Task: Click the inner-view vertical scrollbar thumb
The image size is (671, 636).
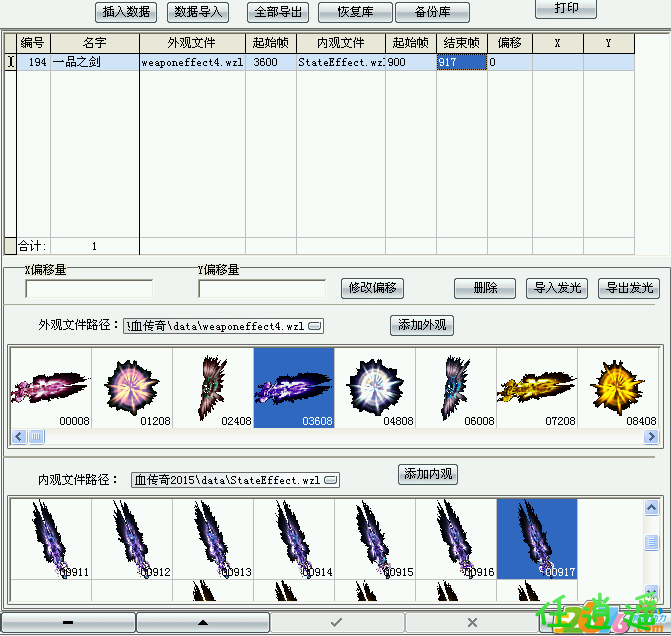Action: [651, 543]
